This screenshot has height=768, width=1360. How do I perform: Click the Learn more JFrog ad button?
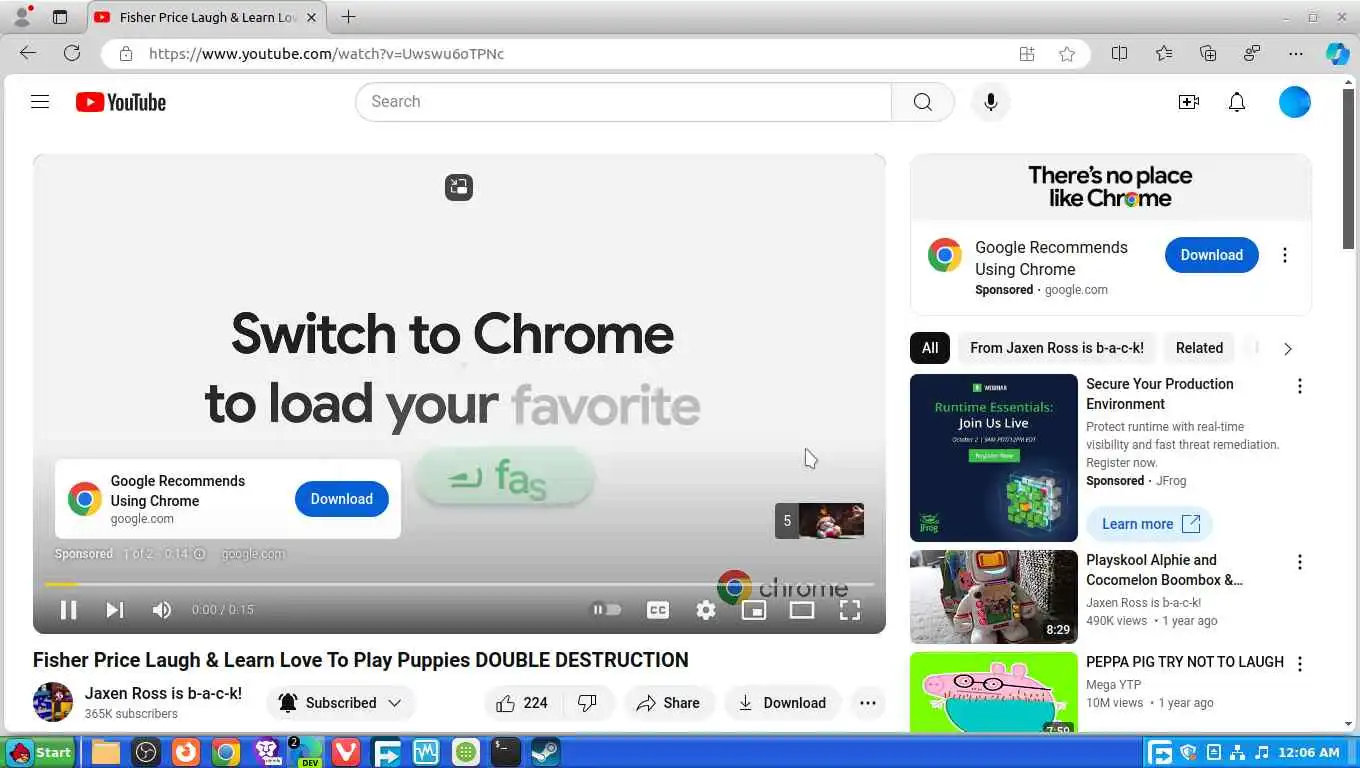pyautogui.click(x=1150, y=524)
